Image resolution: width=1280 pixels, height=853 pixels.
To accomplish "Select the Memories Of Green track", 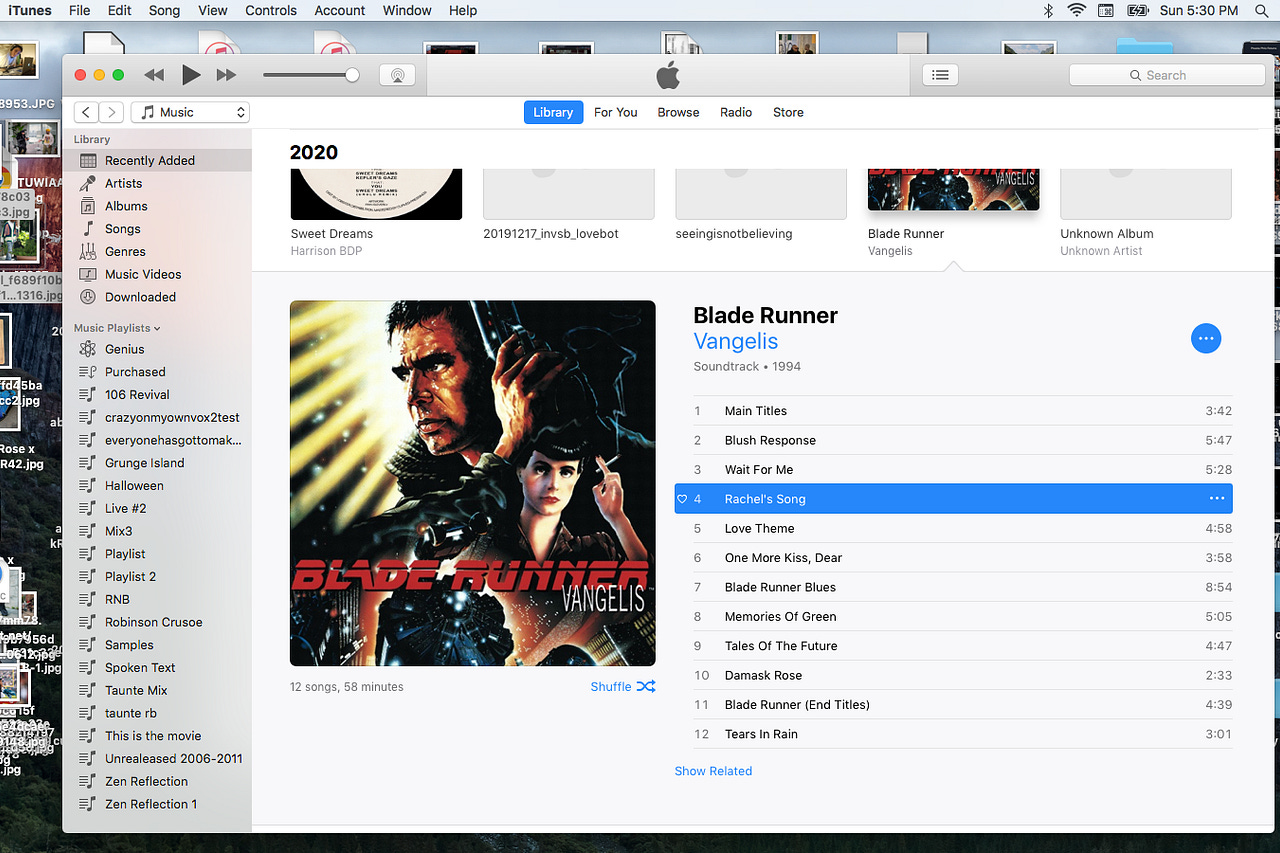I will pyautogui.click(x=963, y=617).
